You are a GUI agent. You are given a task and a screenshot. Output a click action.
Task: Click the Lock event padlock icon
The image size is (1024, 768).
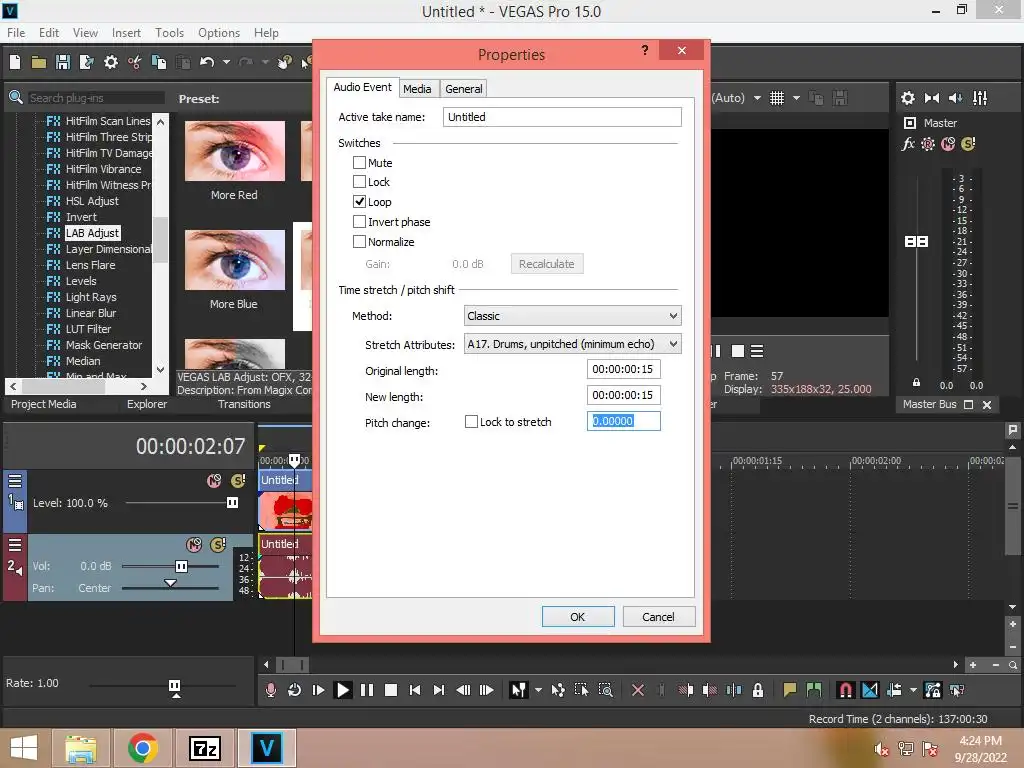(758, 690)
